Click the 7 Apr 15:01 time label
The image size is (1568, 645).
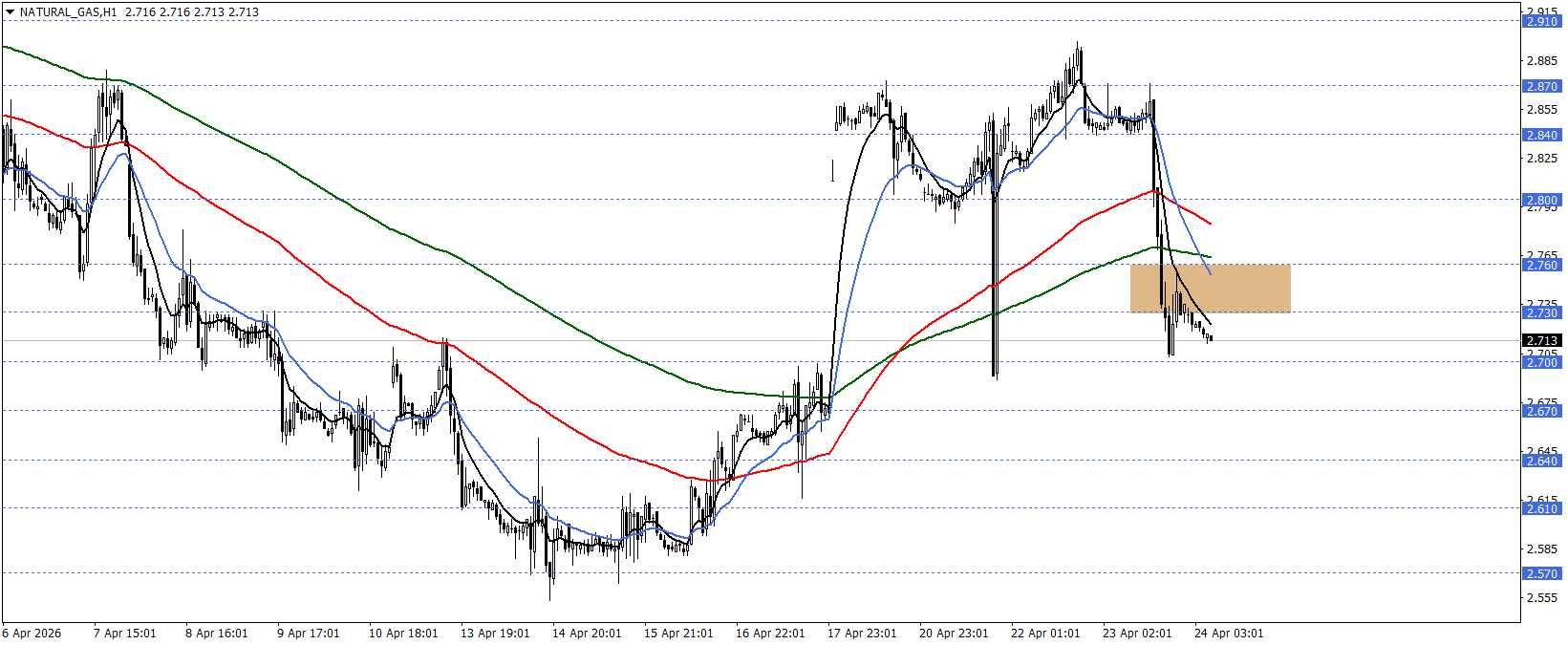tap(124, 634)
